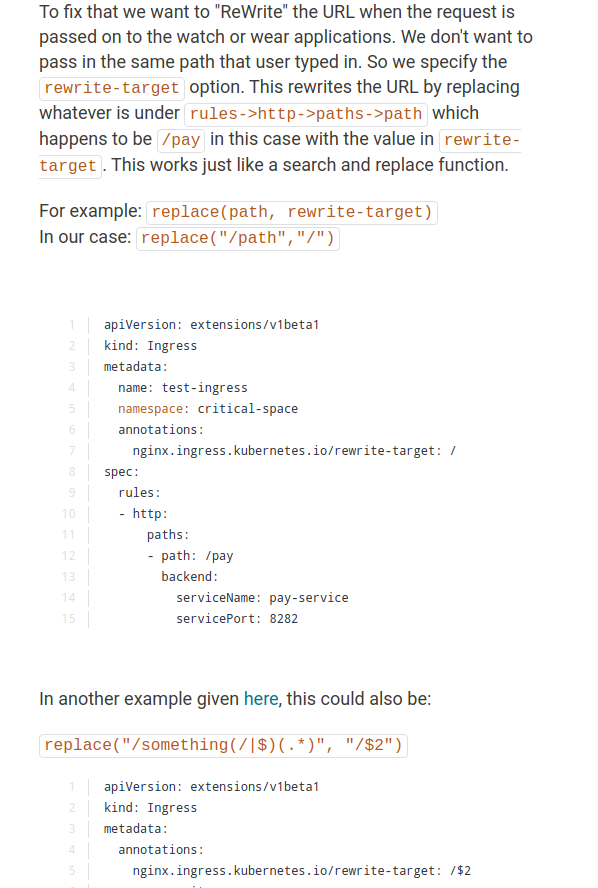The image size is (598, 888).
Task: Click line number 1 of first code block
Action: click(x=72, y=325)
